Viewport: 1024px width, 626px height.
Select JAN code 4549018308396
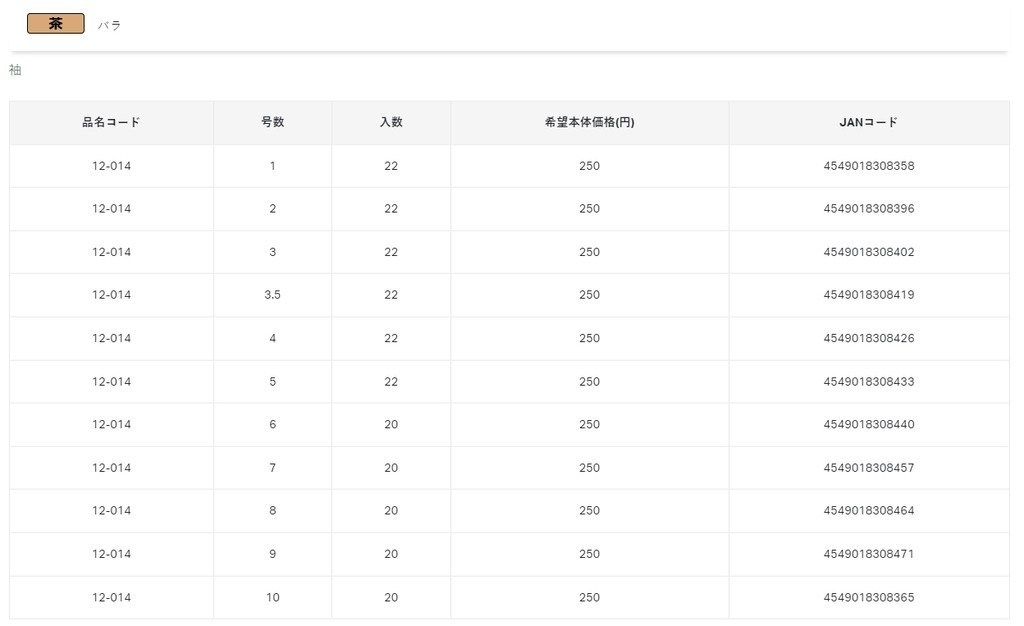pos(868,209)
